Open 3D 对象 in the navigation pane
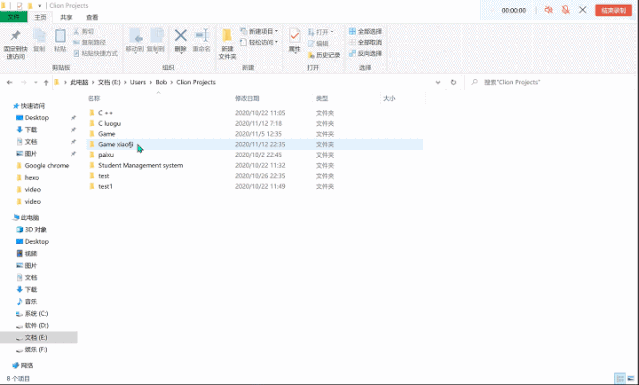The height and width of the screenshot is (385, 639). [35, 230]
